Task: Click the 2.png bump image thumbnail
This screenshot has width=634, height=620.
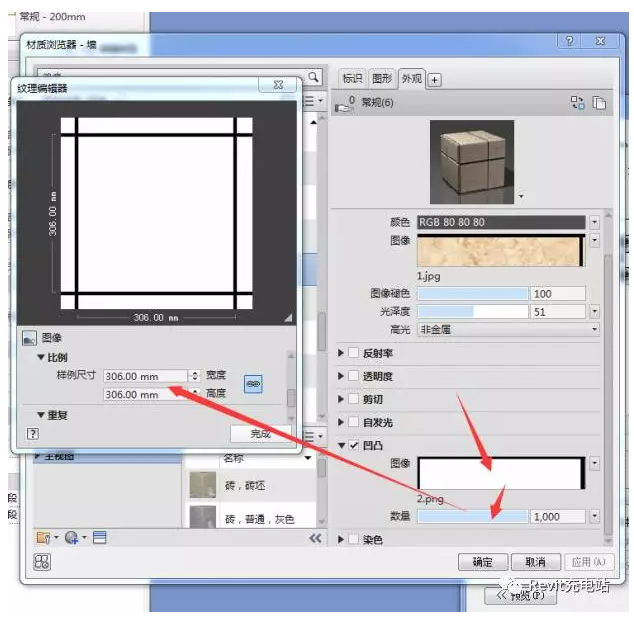Action: tap(501, 473)
